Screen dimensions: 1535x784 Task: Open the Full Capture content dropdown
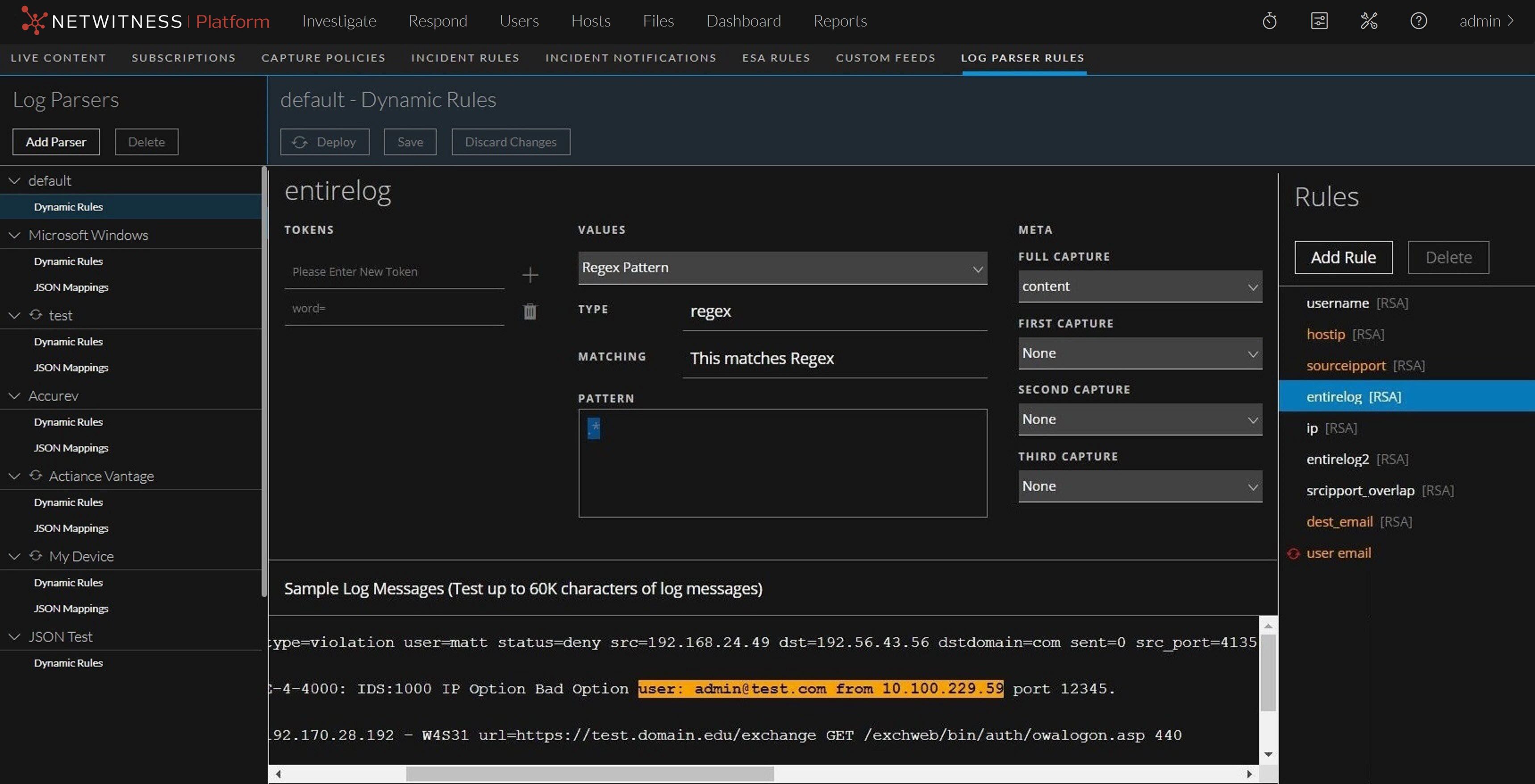[x=1139, y=286]
